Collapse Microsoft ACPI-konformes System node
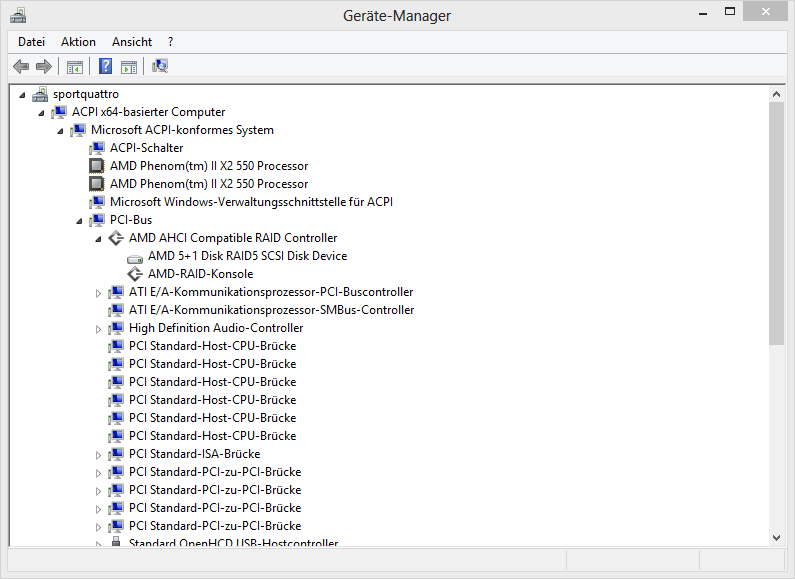This screenshot has width=795, height=579. (60, 131)
